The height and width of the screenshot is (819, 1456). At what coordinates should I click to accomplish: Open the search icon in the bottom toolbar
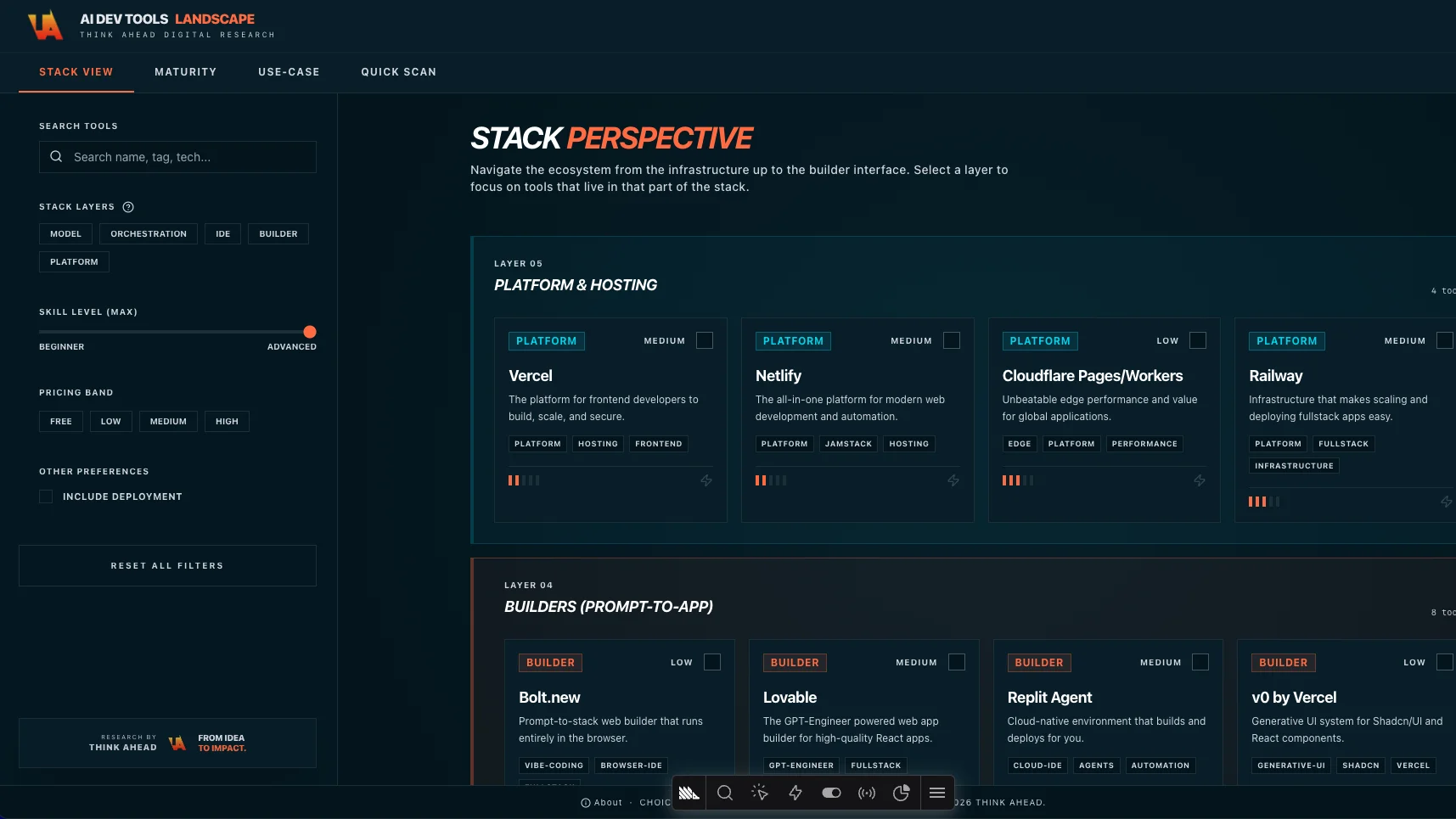(x=724, y=793)
